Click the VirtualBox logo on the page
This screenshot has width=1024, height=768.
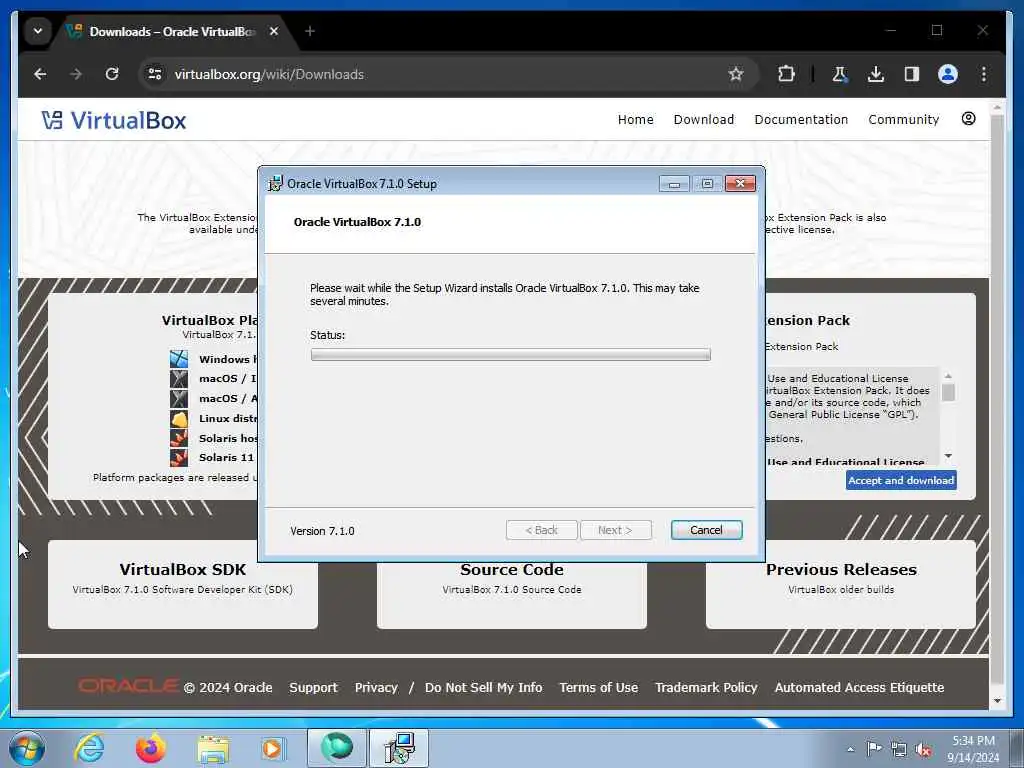tap(114, 120)
